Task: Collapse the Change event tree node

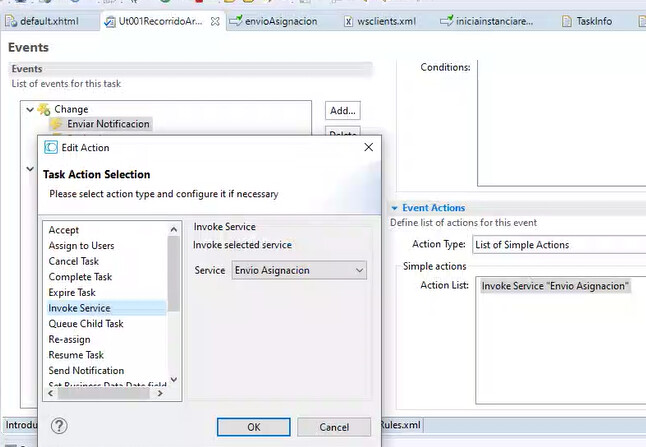Action: (x=30, y=110)
